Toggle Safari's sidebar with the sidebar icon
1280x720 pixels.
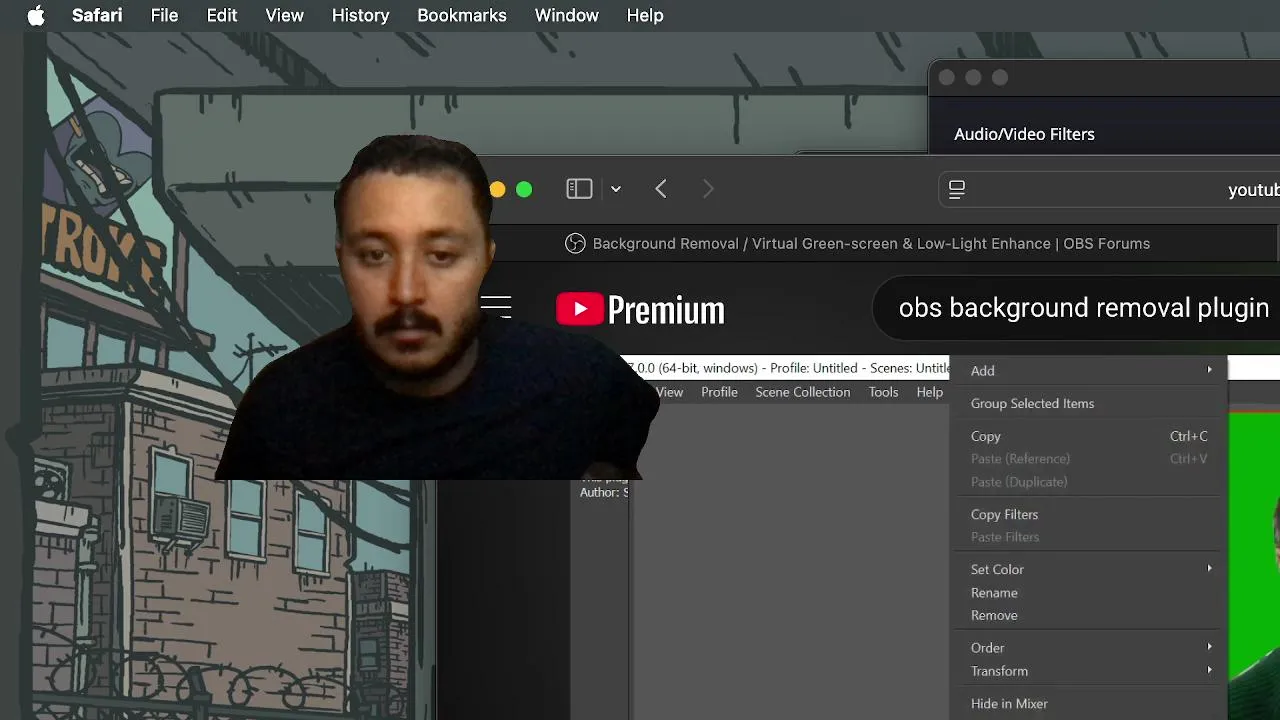pyautogui.click(x=579, y=188)
